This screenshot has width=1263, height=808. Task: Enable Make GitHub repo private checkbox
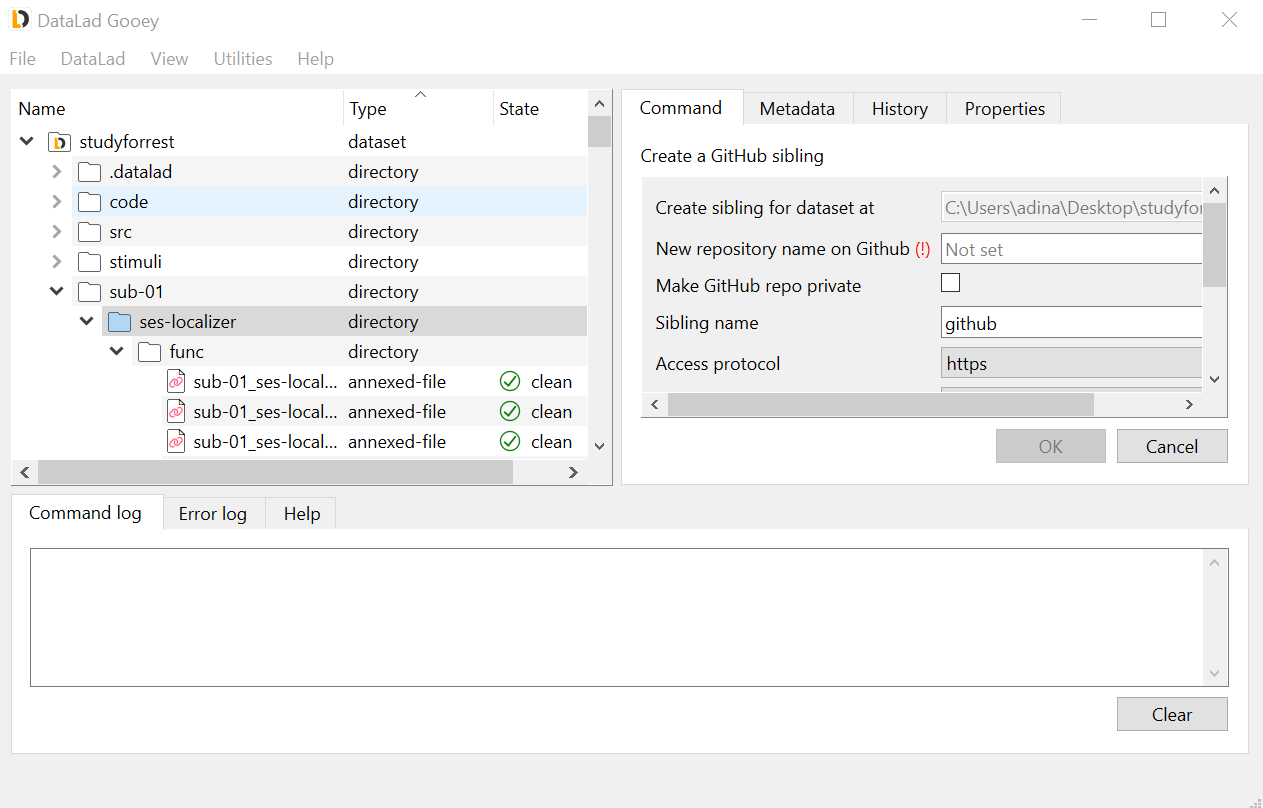point(950,283)
